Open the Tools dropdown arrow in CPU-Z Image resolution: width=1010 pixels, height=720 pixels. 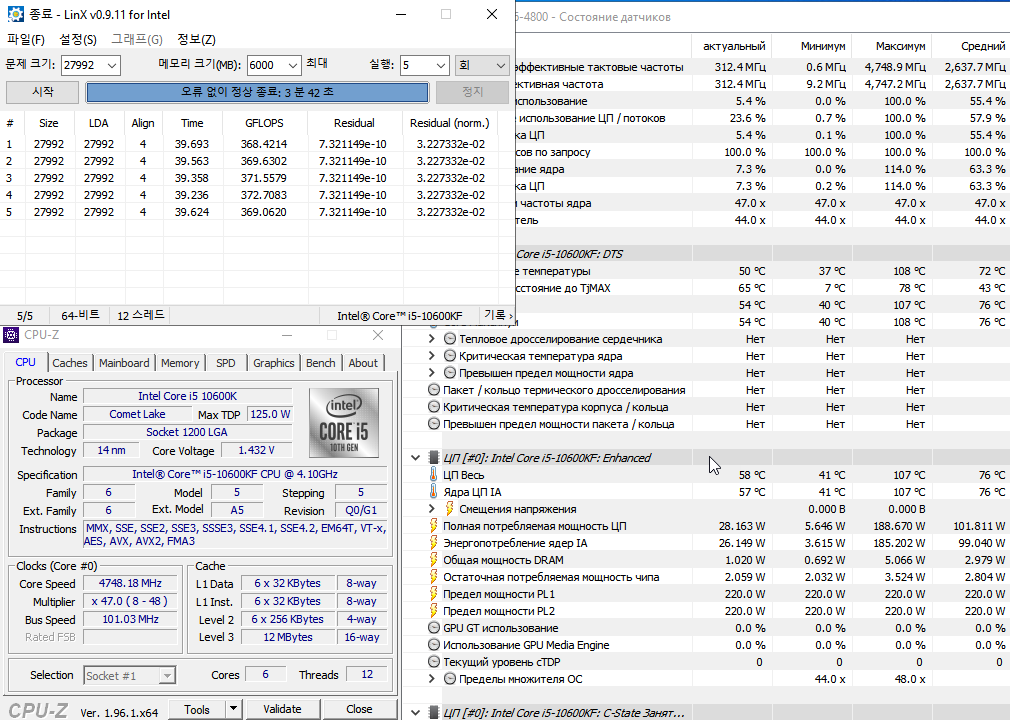233,709
